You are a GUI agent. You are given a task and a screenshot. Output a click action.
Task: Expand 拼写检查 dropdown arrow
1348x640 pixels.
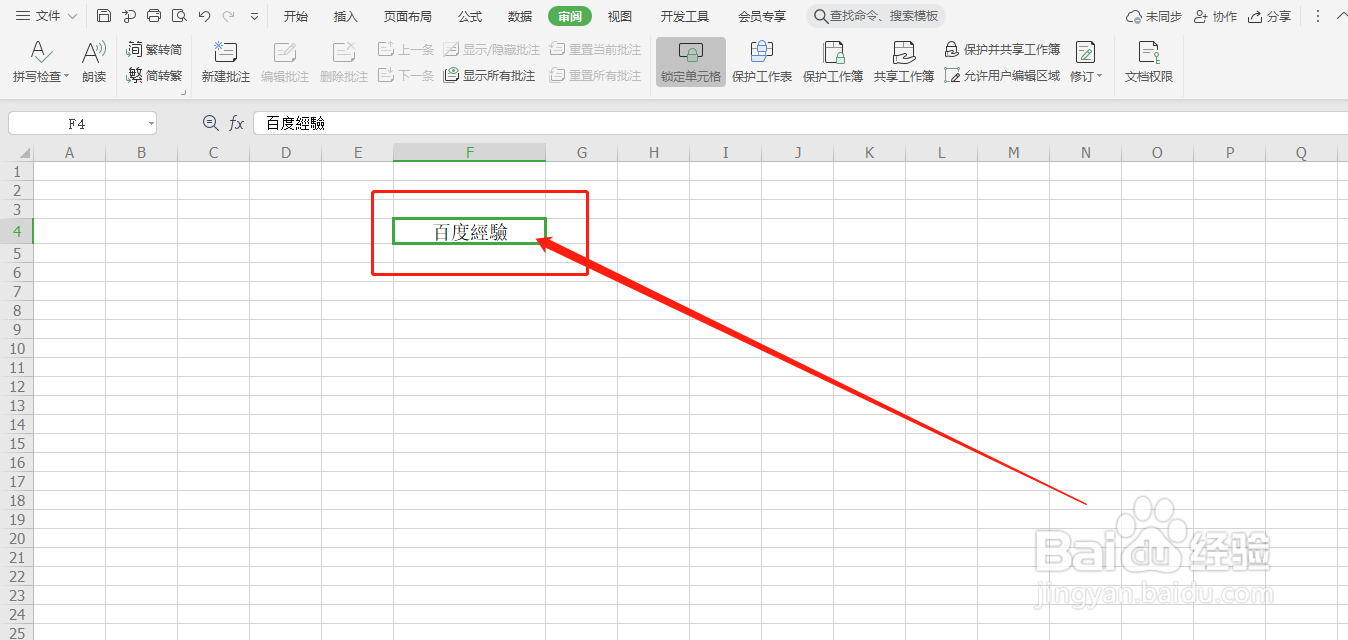coord(67,77)
